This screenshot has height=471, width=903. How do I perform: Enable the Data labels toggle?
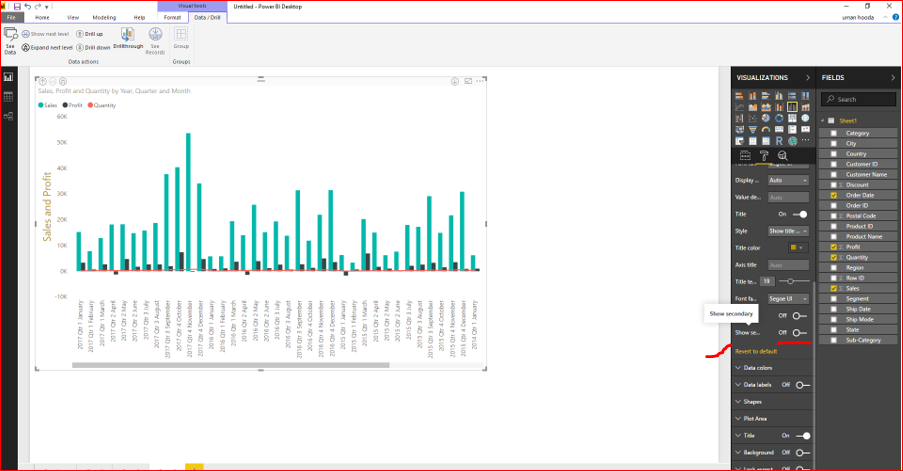tap(803, 385)
